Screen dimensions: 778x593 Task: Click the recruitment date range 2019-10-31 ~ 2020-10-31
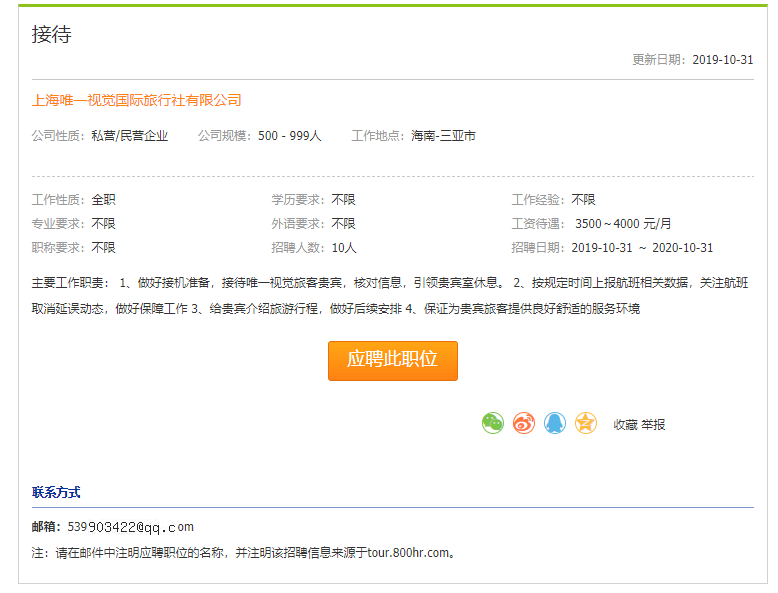pyautogui.click(x=642, y=247)
